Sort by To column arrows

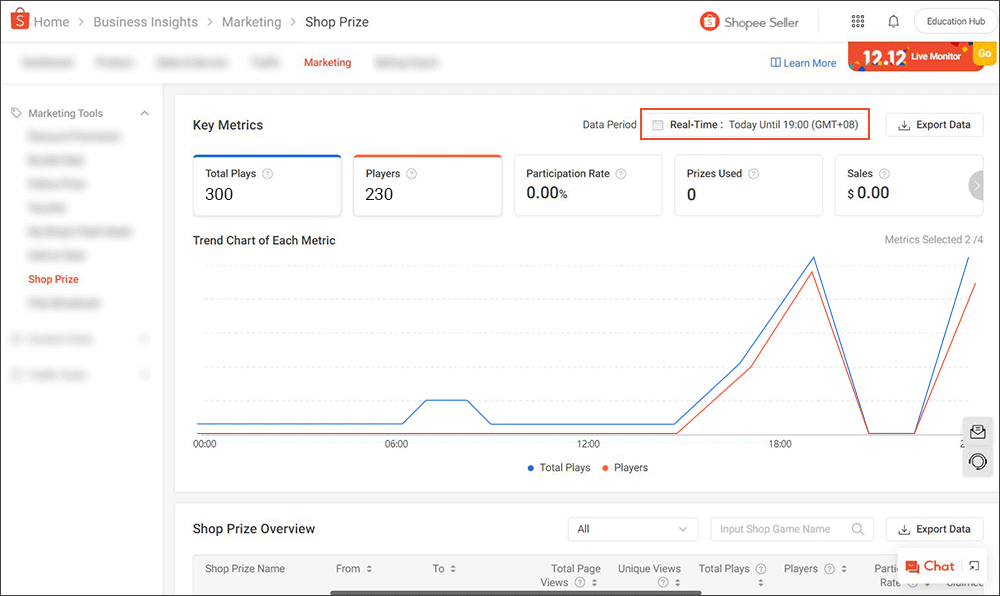(x=453, y=569)
